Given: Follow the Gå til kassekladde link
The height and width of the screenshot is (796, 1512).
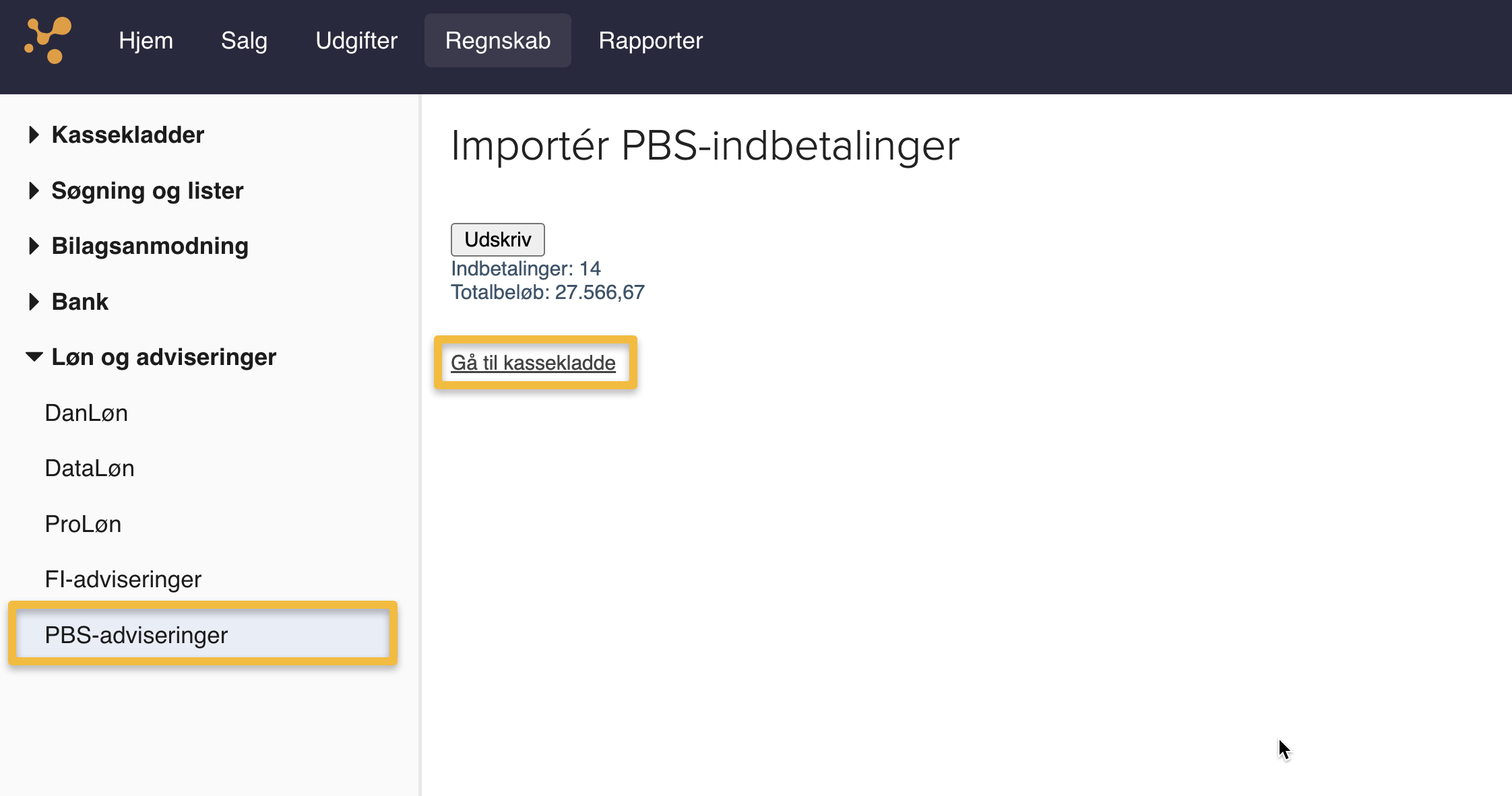Looking at the screenshot, I should 534,362.
